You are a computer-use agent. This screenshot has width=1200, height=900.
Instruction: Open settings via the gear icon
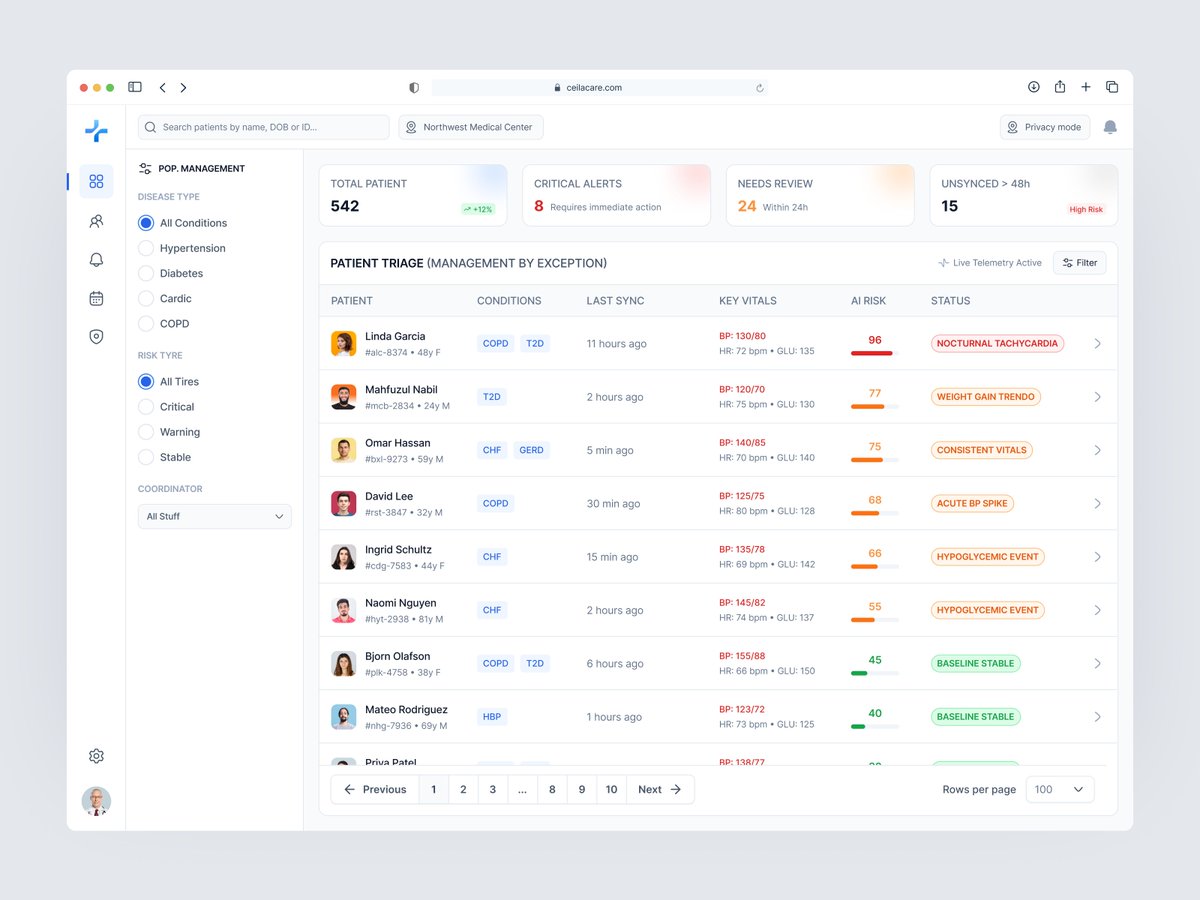pos(96,755)
